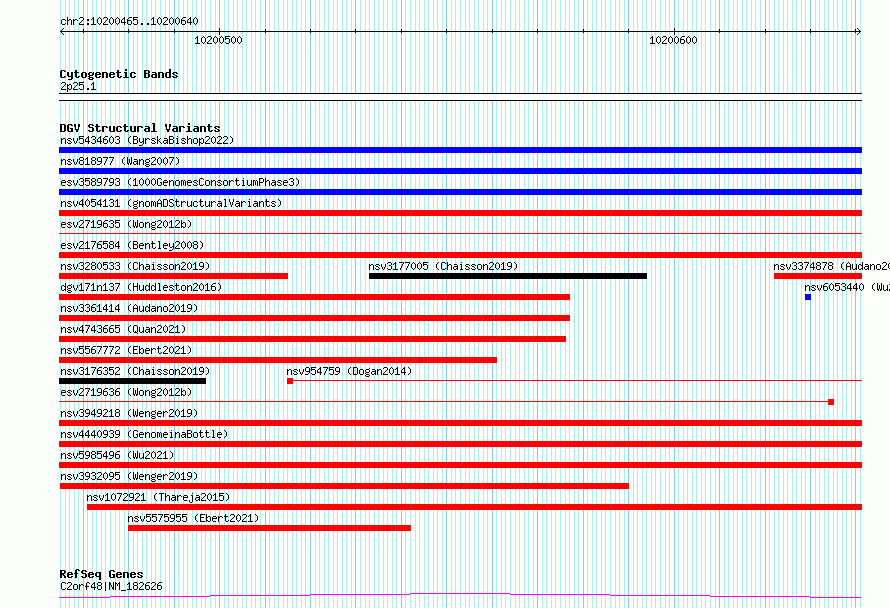Image resolution: width=890 pixels, height=608 pixels.
Task: Select nsv1072921 (Thareja2015) label
Action: 158,497
